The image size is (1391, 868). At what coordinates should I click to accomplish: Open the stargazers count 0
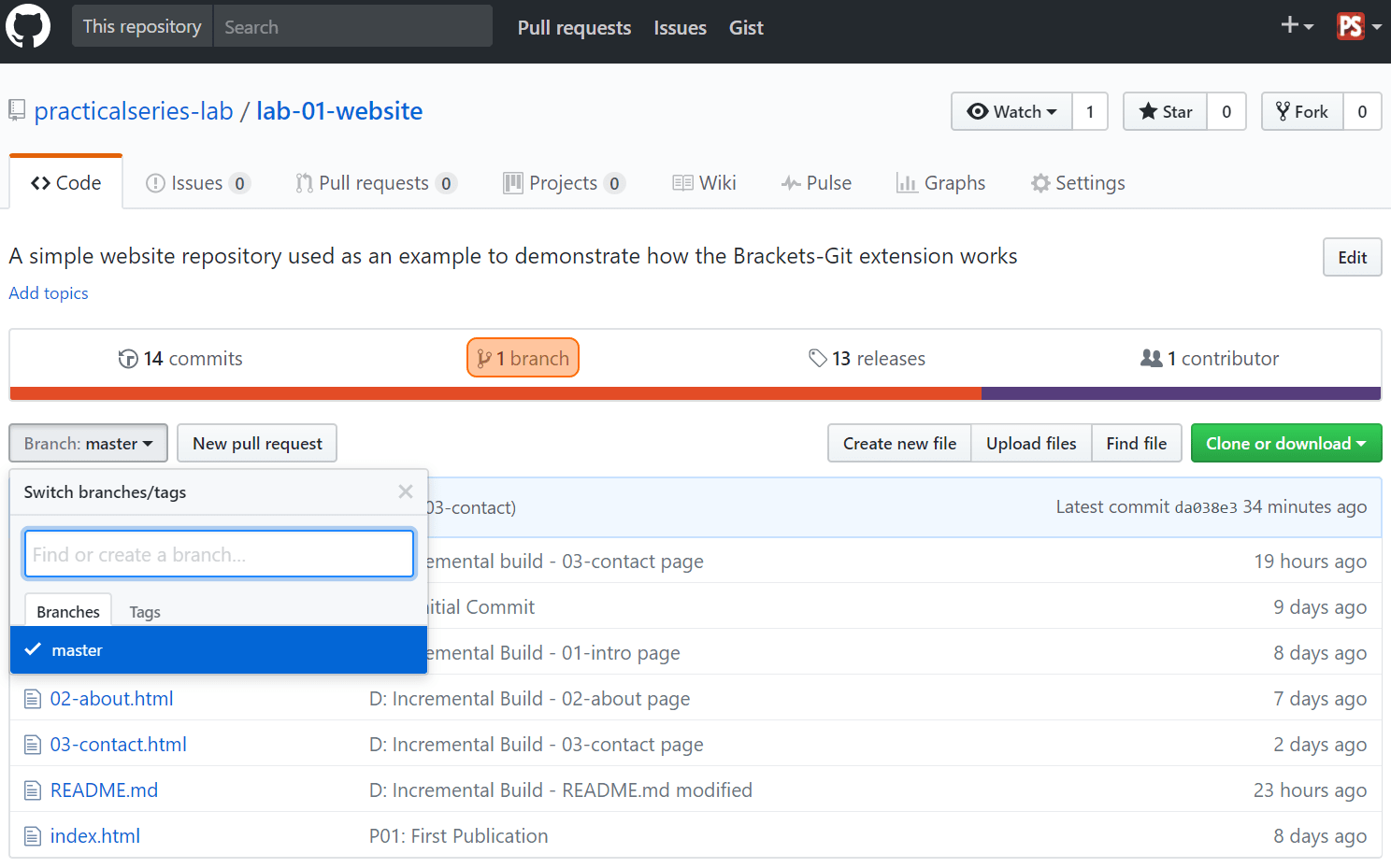coord(1226,111)
